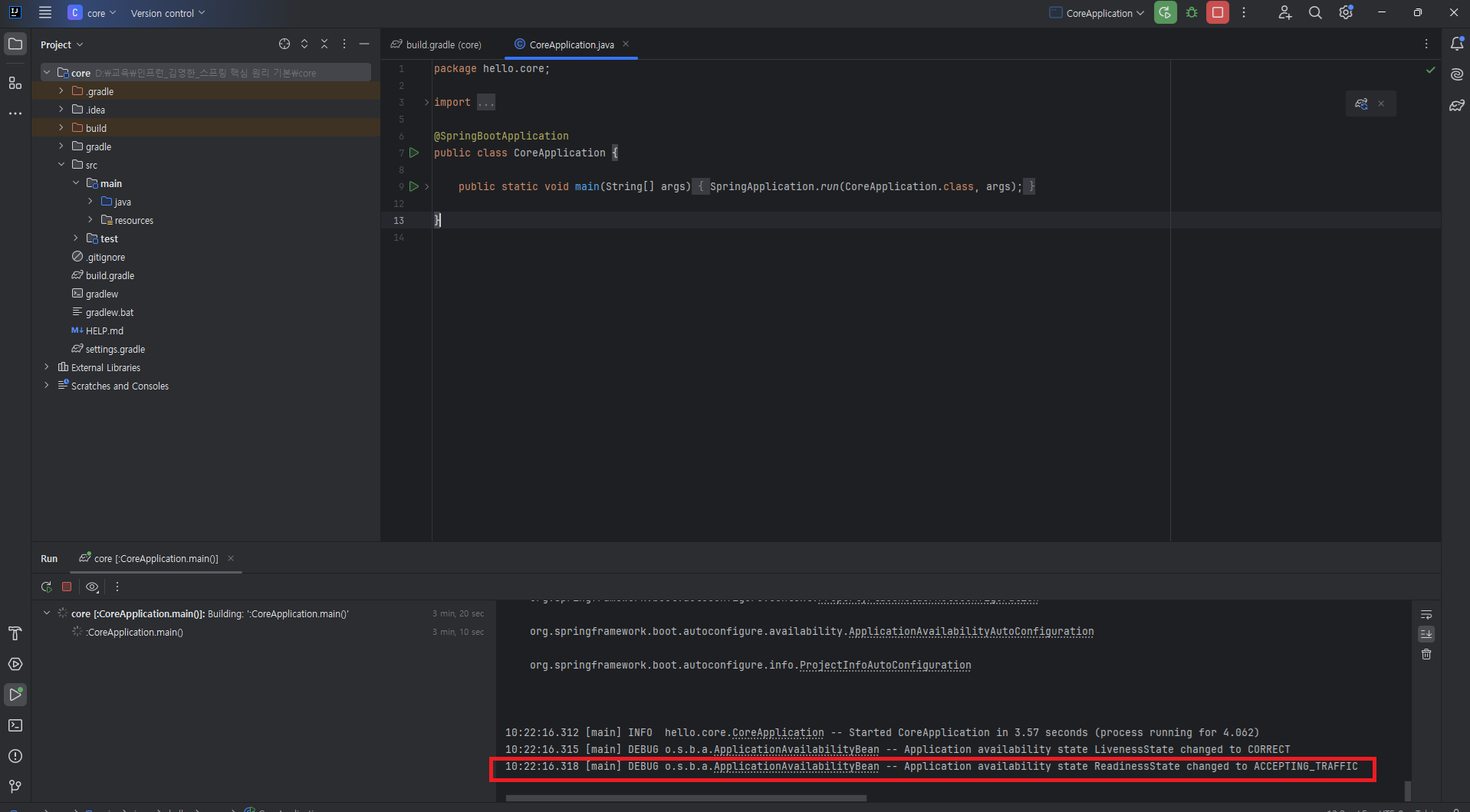Open Services tool window icon
This screenshot has height=812, width=1470.
(15, 664)
